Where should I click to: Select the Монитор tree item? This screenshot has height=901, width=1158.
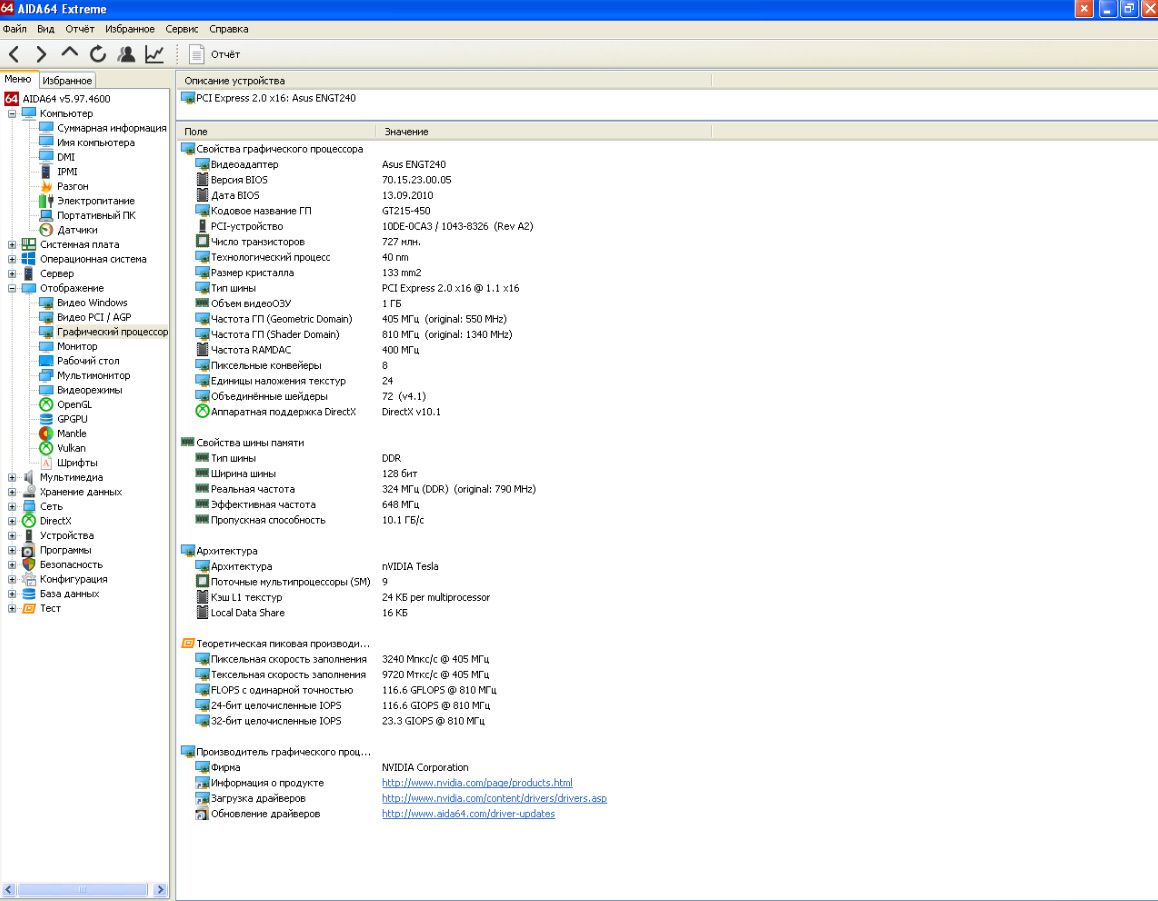[77, 346]
